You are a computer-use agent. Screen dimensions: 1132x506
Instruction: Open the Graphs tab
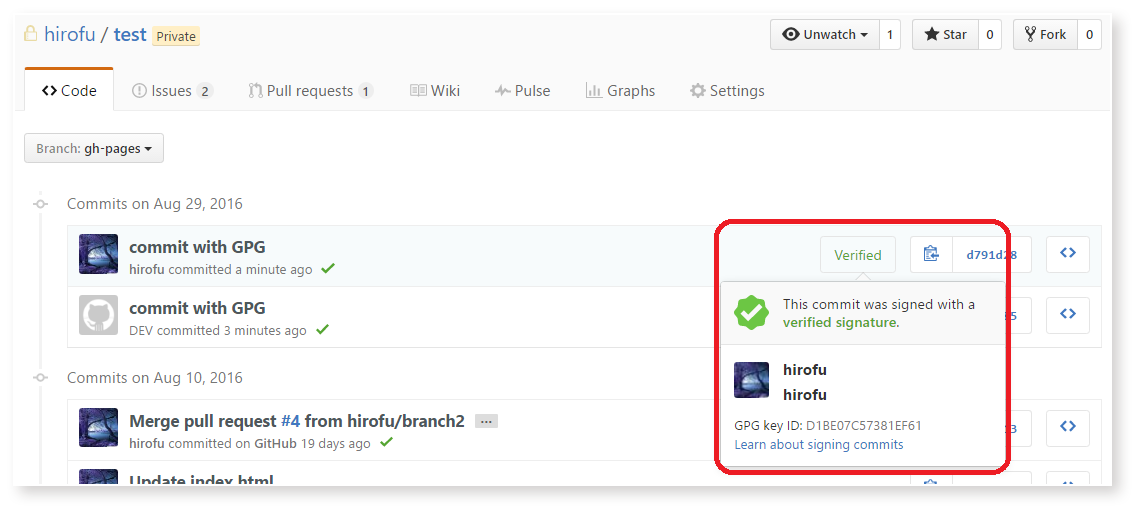click(621, 91)
